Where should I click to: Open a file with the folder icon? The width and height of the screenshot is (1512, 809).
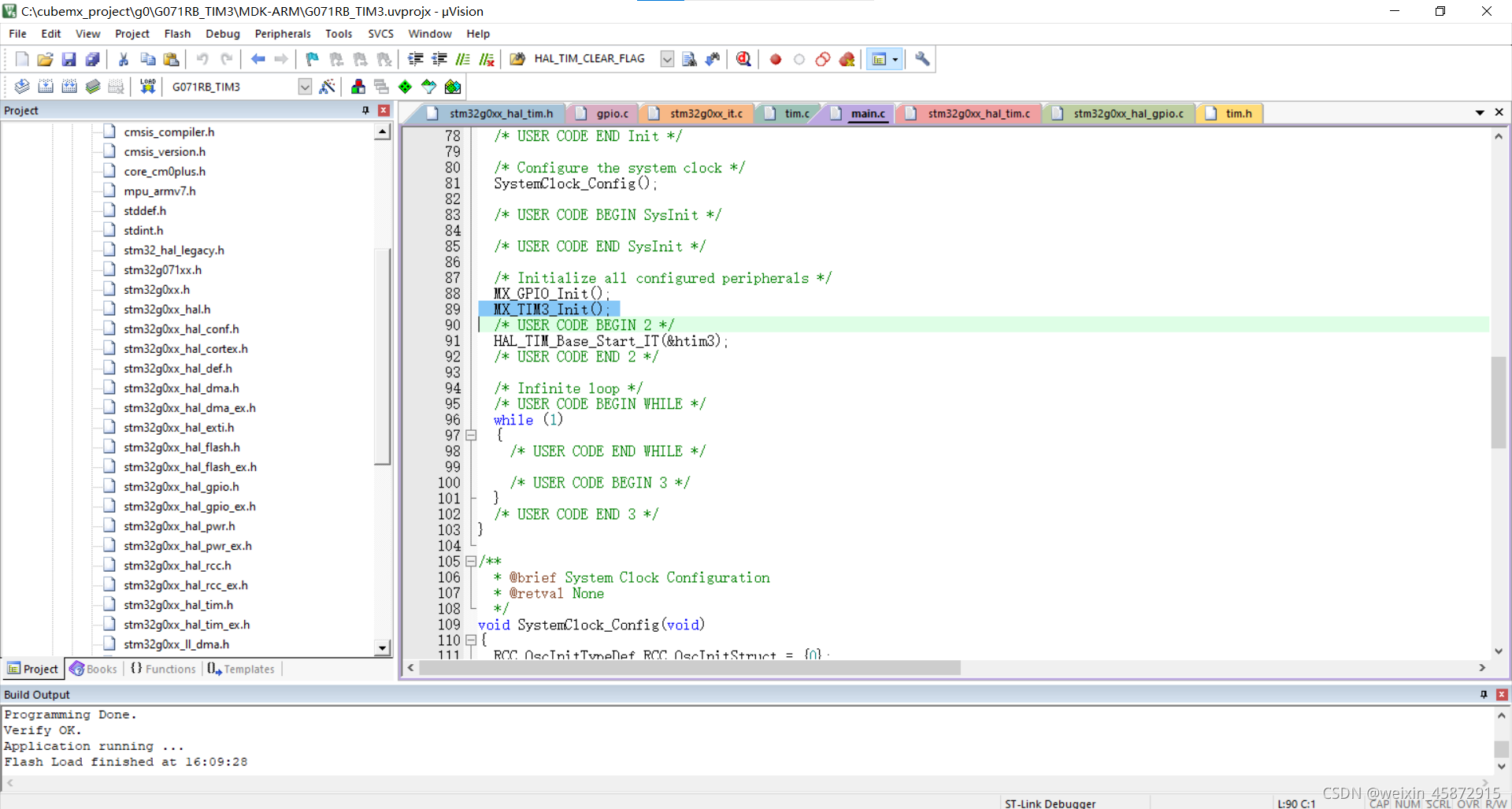pos(45,59)
